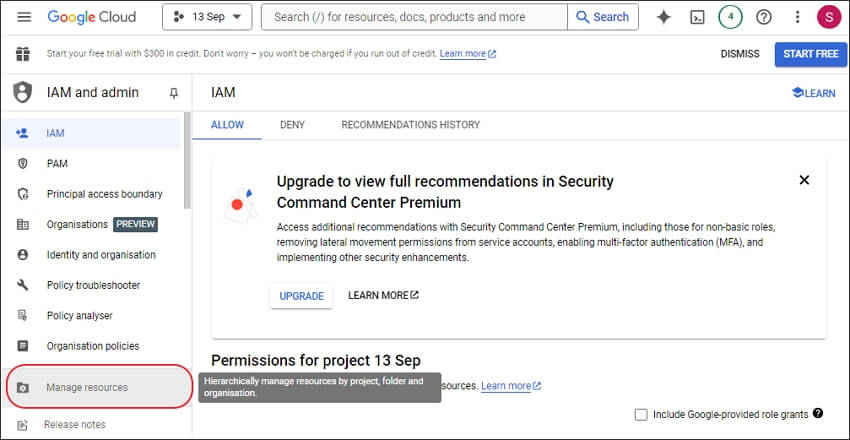The width and height of the screenshot is (850, 440).
Task: Click the IAM and admin shield icon
Action: coord(22,93)
